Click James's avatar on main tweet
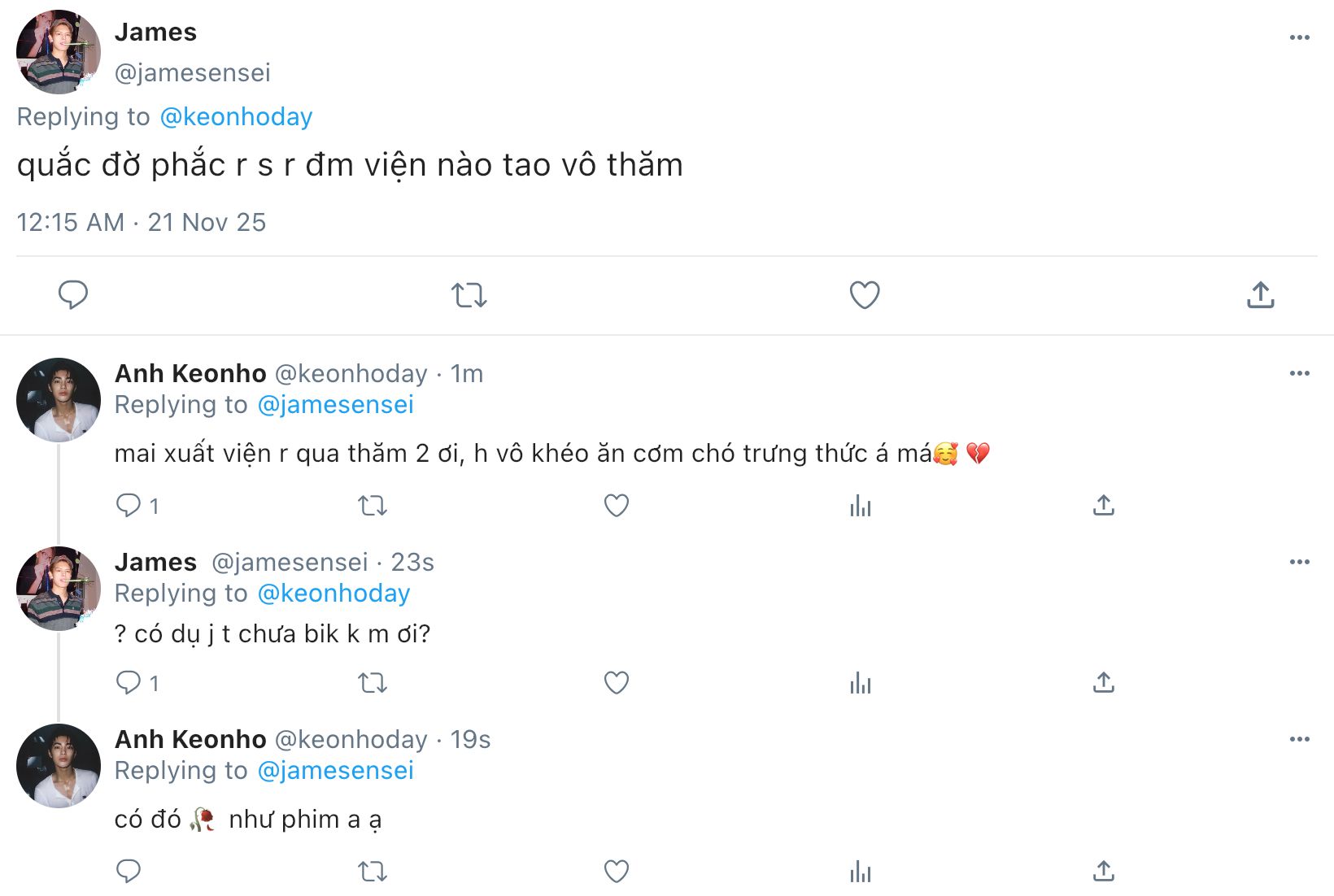The width and height of the screenshot is (1334, 896). (59, 52)
